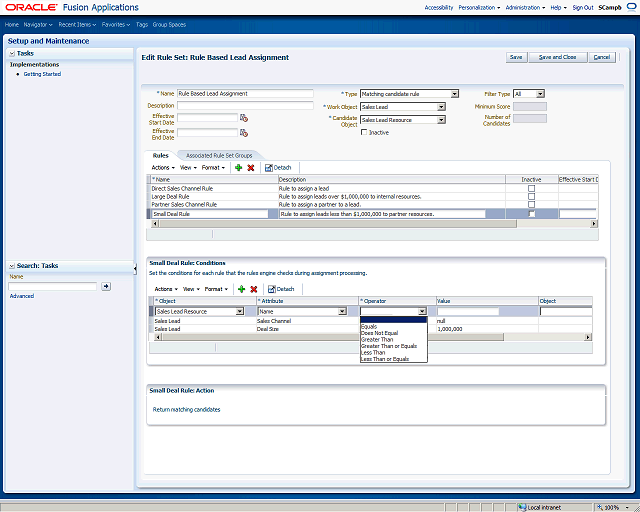Click the red delete icon in Rules toolbar
Screen dimensions: 640x512
[251, 167]
